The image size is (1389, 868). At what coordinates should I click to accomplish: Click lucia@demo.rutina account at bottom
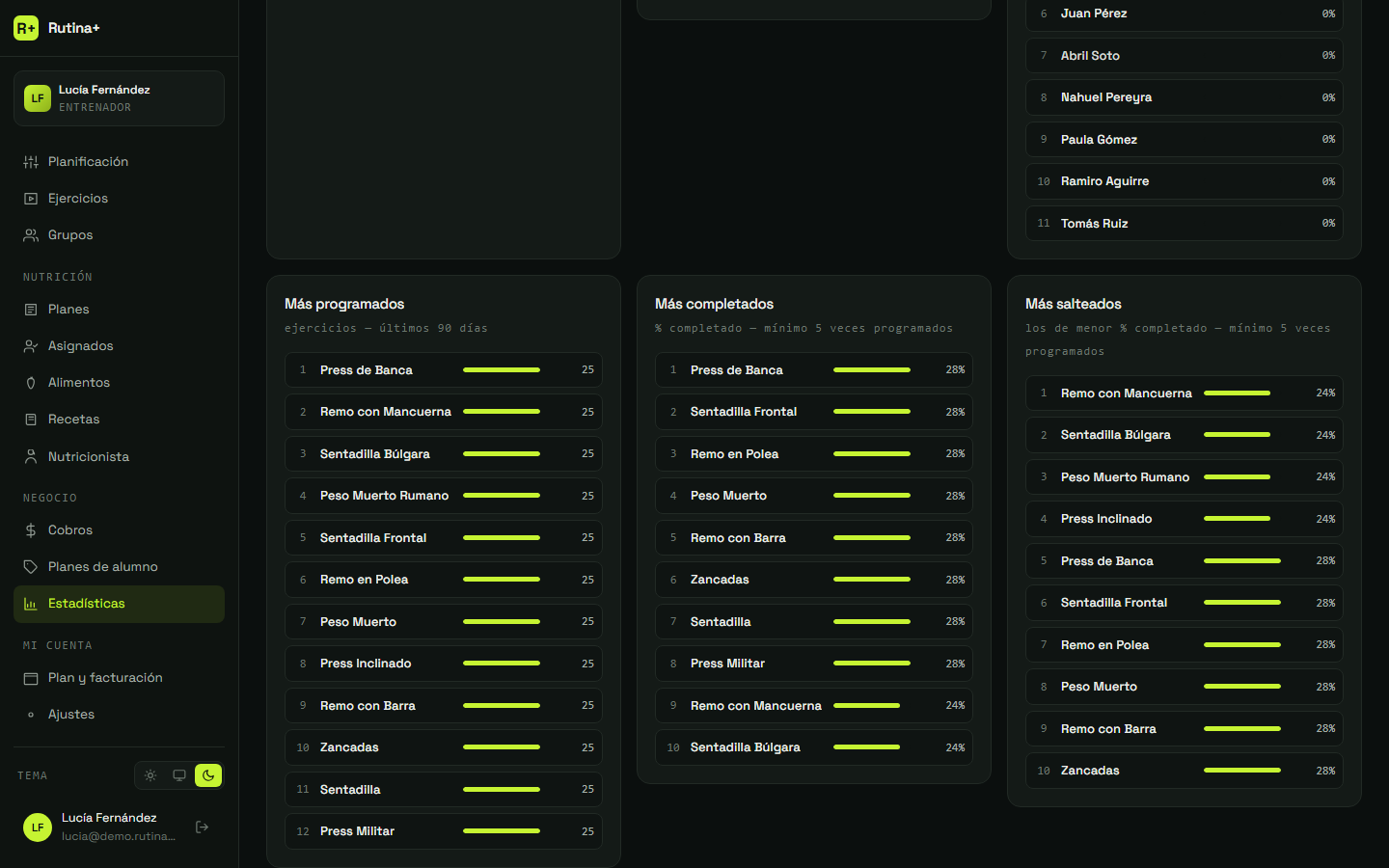[119, 836]
